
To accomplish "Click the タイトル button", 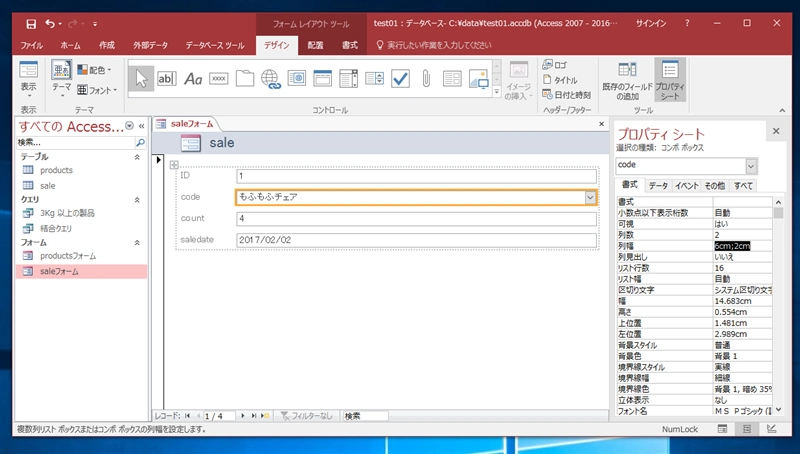I will click(x=560, y=80).
